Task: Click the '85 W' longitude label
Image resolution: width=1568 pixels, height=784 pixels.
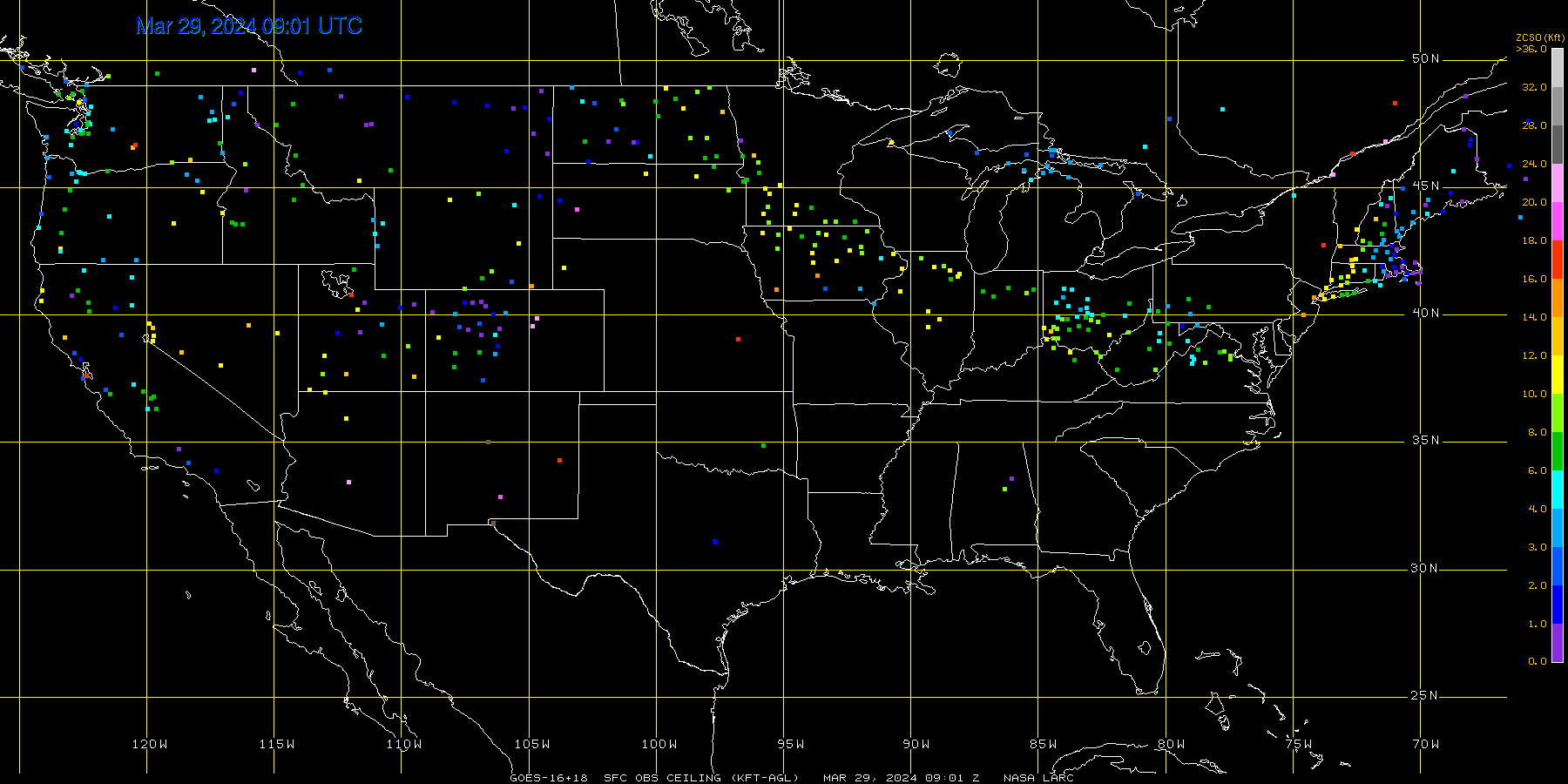Action: 1044,744
